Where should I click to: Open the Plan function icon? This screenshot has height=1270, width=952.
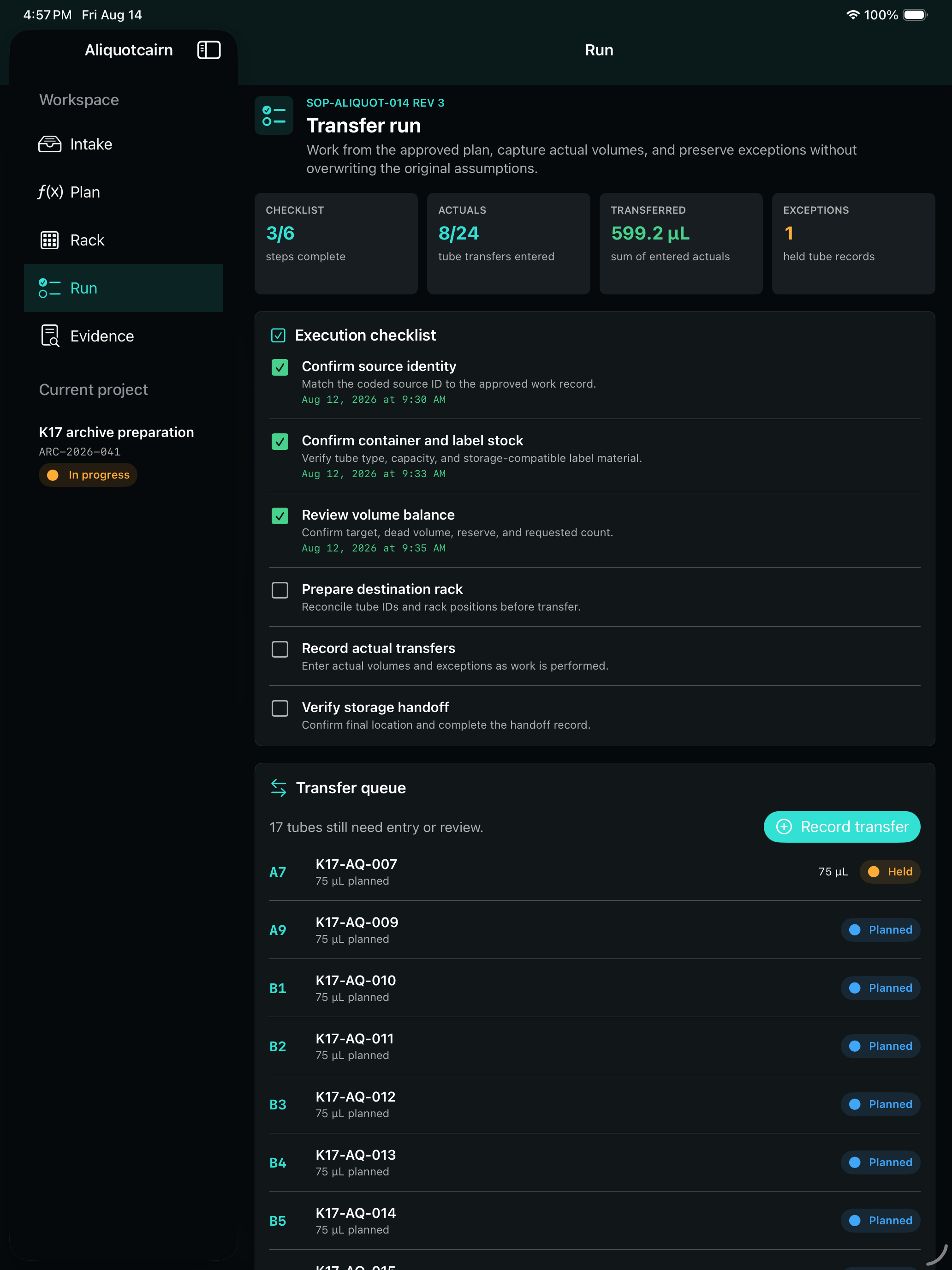pyautogui.click(x=50, y=192)
